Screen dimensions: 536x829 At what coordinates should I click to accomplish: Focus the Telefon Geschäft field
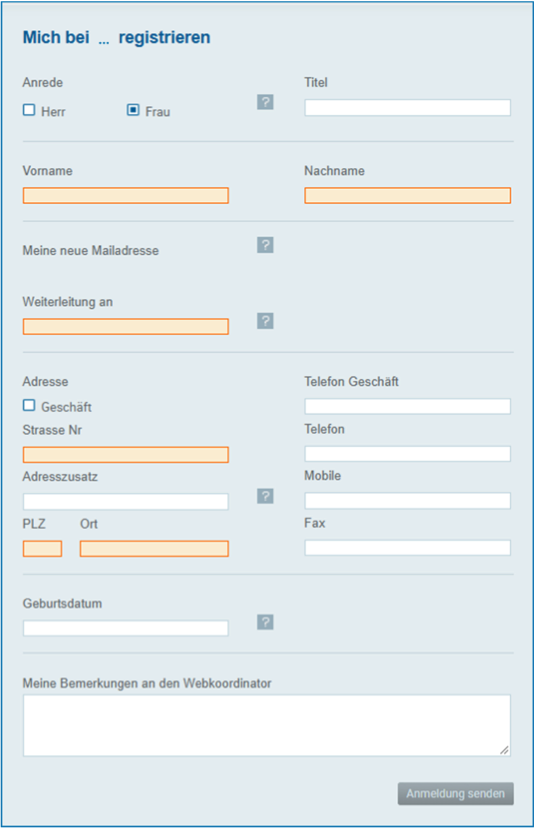[x=408, y=407]
